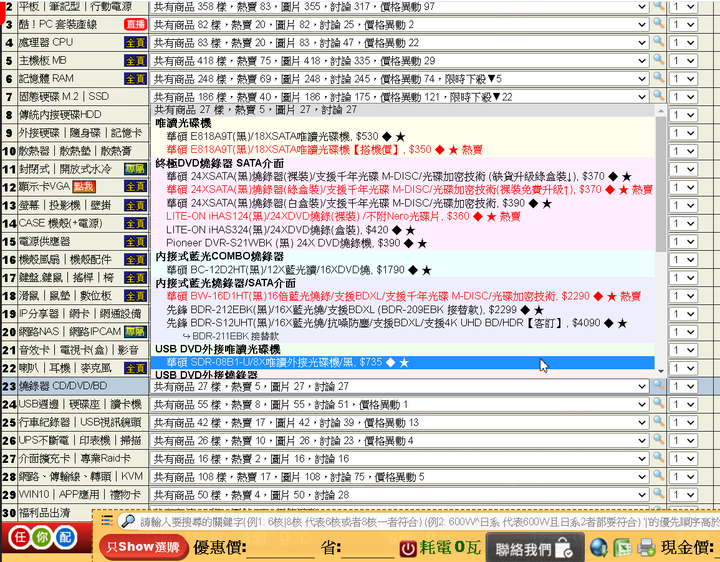
Task: Click the magnifier icon for 行車紀錄器 row
Action: [658, 422]
